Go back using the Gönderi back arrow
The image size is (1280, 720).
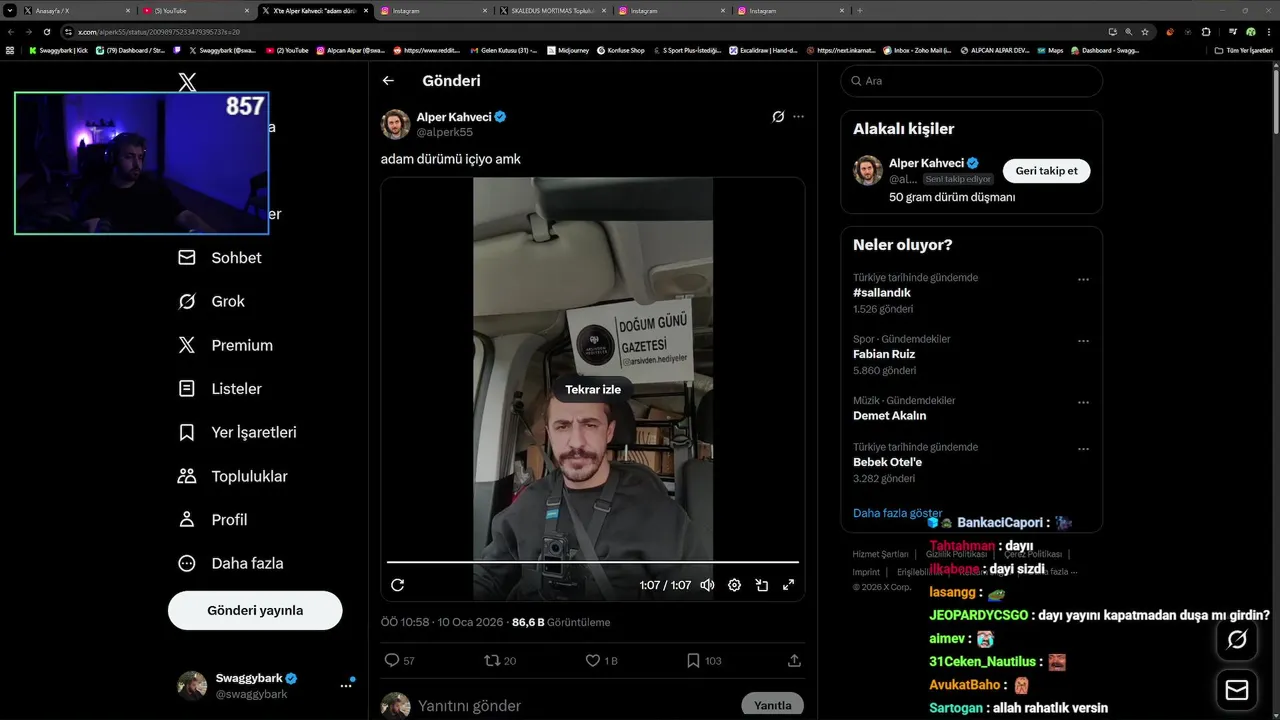(x=388, y=81)
